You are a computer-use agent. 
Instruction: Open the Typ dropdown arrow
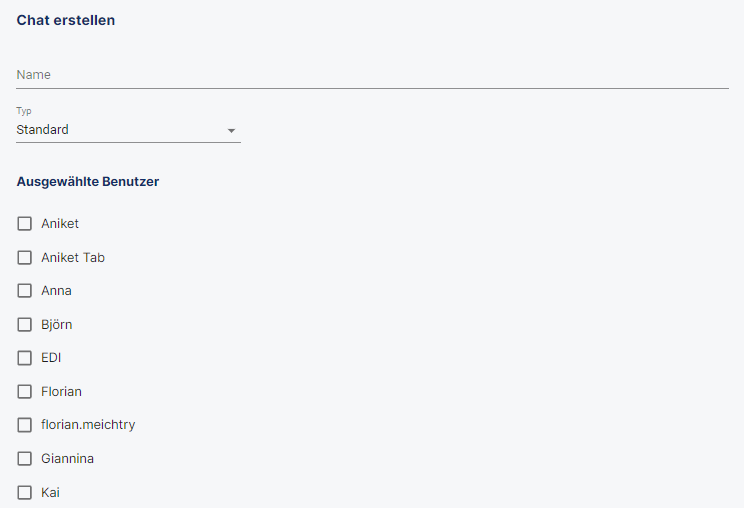tap(231, 130)
